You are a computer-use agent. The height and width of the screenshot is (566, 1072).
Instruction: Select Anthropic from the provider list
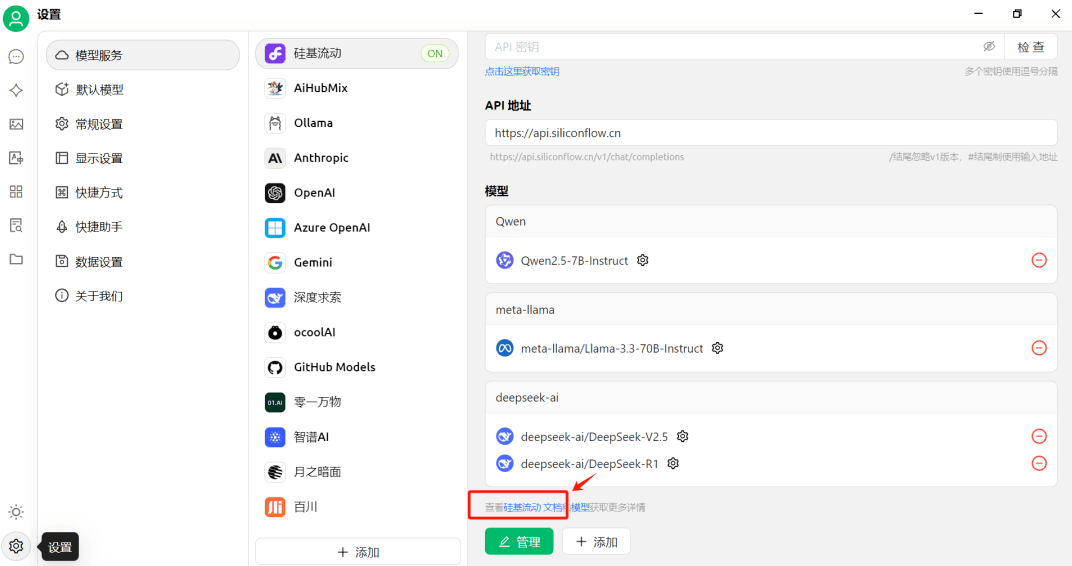[321, 158]
